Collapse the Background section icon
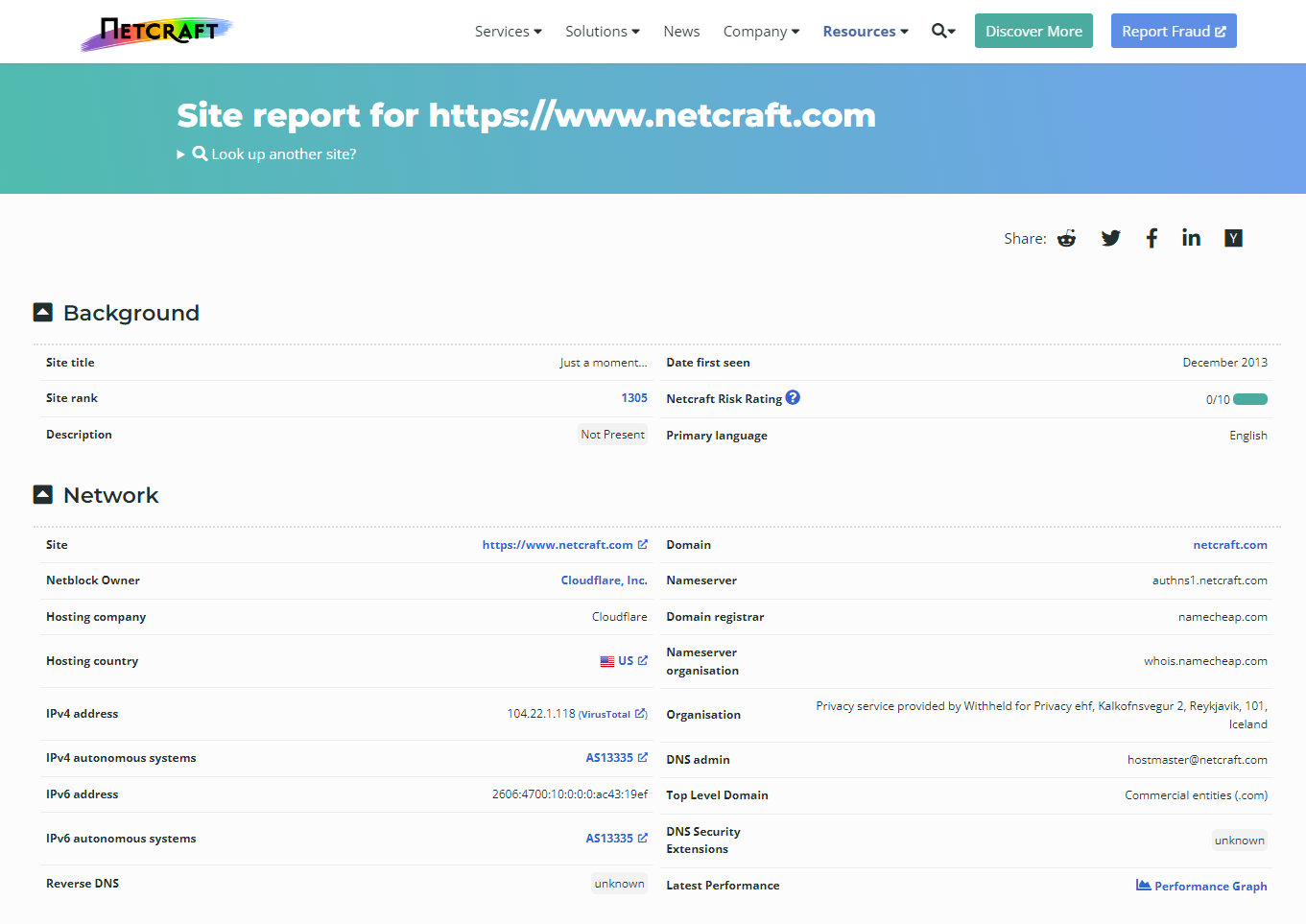This screenshot has height=924, width=1306. [43, 313]
